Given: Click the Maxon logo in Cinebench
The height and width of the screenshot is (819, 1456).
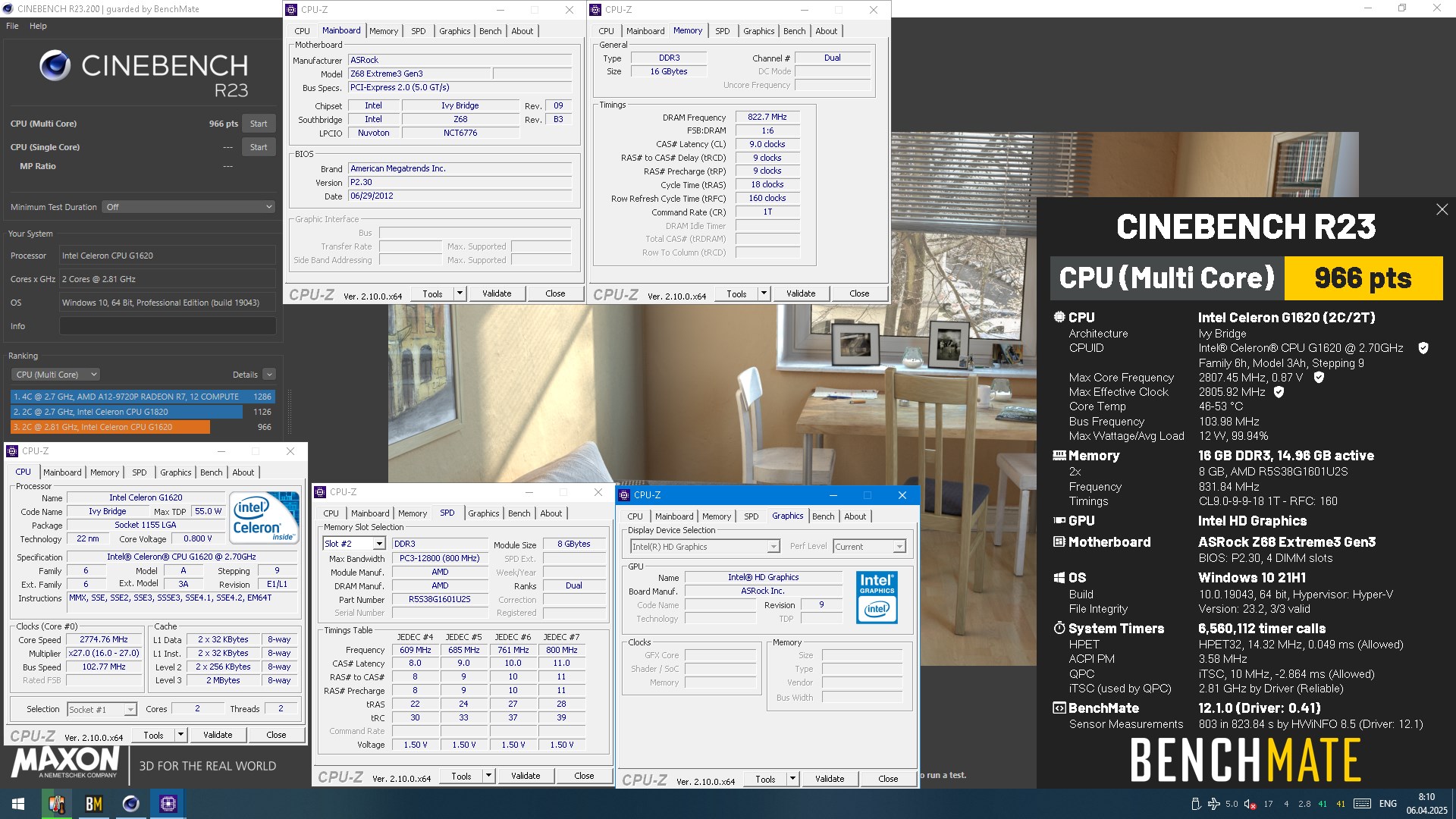Looking at the screenshot, I should pyautogui.click(x=65, y=762).
